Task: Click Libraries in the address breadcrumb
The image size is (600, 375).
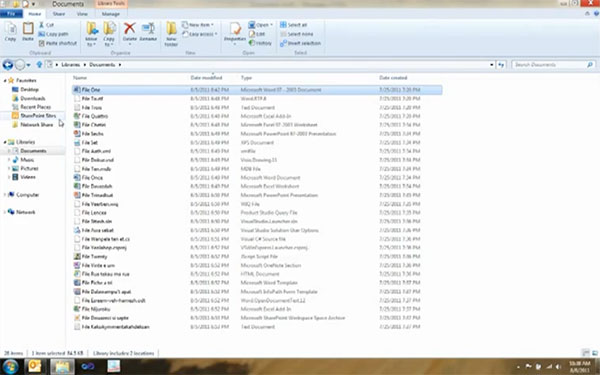Action: pyautogui.click(x=71, y=65)
